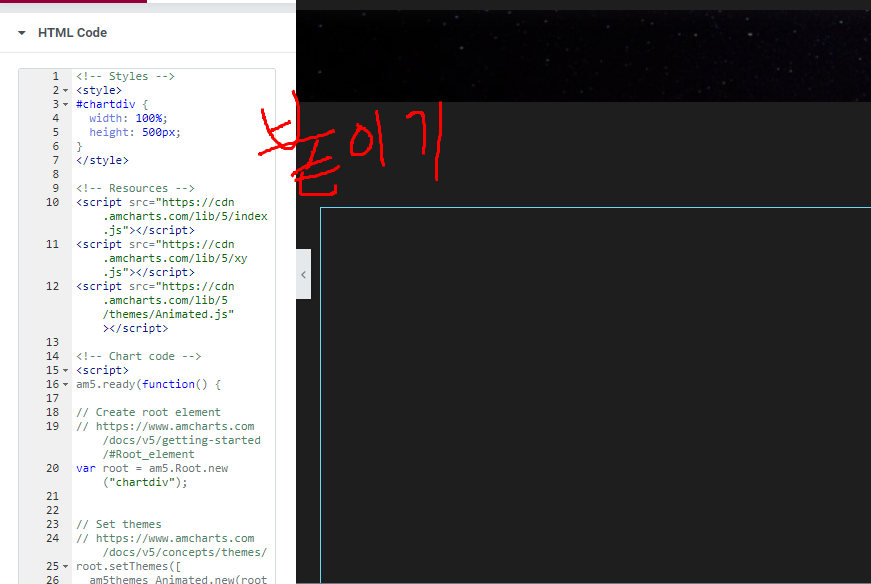Screen dimensions: 871x584
Task: Click inside the empty chart preview widget
Action: [595, 395]
